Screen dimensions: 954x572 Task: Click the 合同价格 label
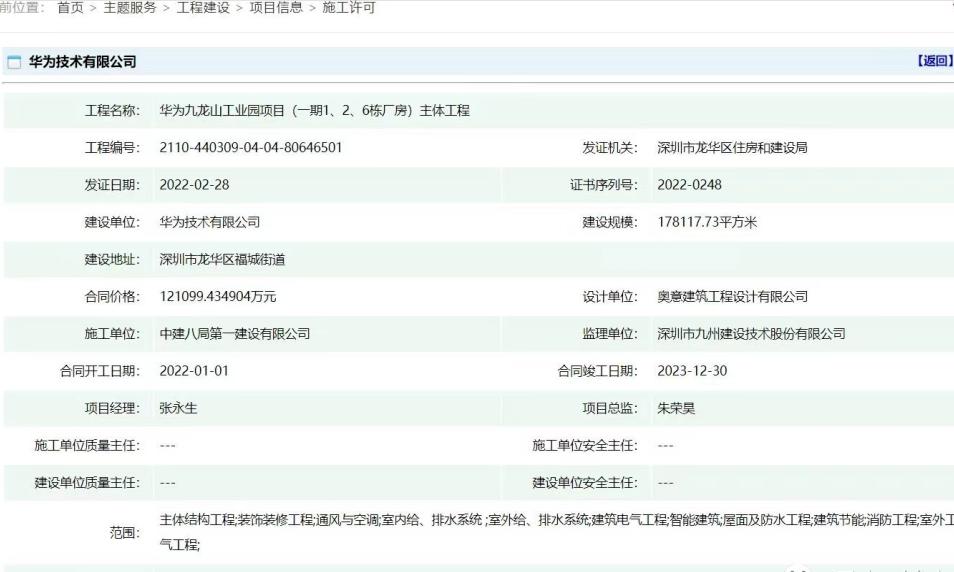tap(112, 296)
